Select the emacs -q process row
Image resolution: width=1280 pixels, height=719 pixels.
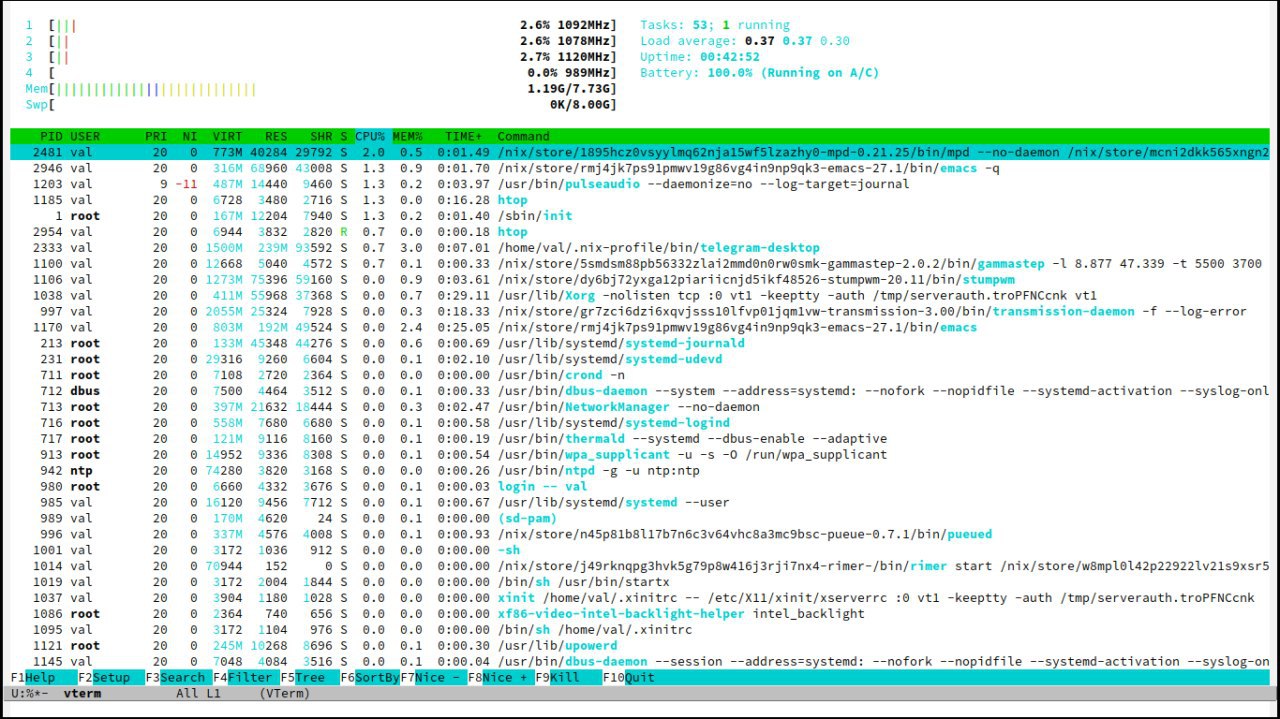[640, 168]
